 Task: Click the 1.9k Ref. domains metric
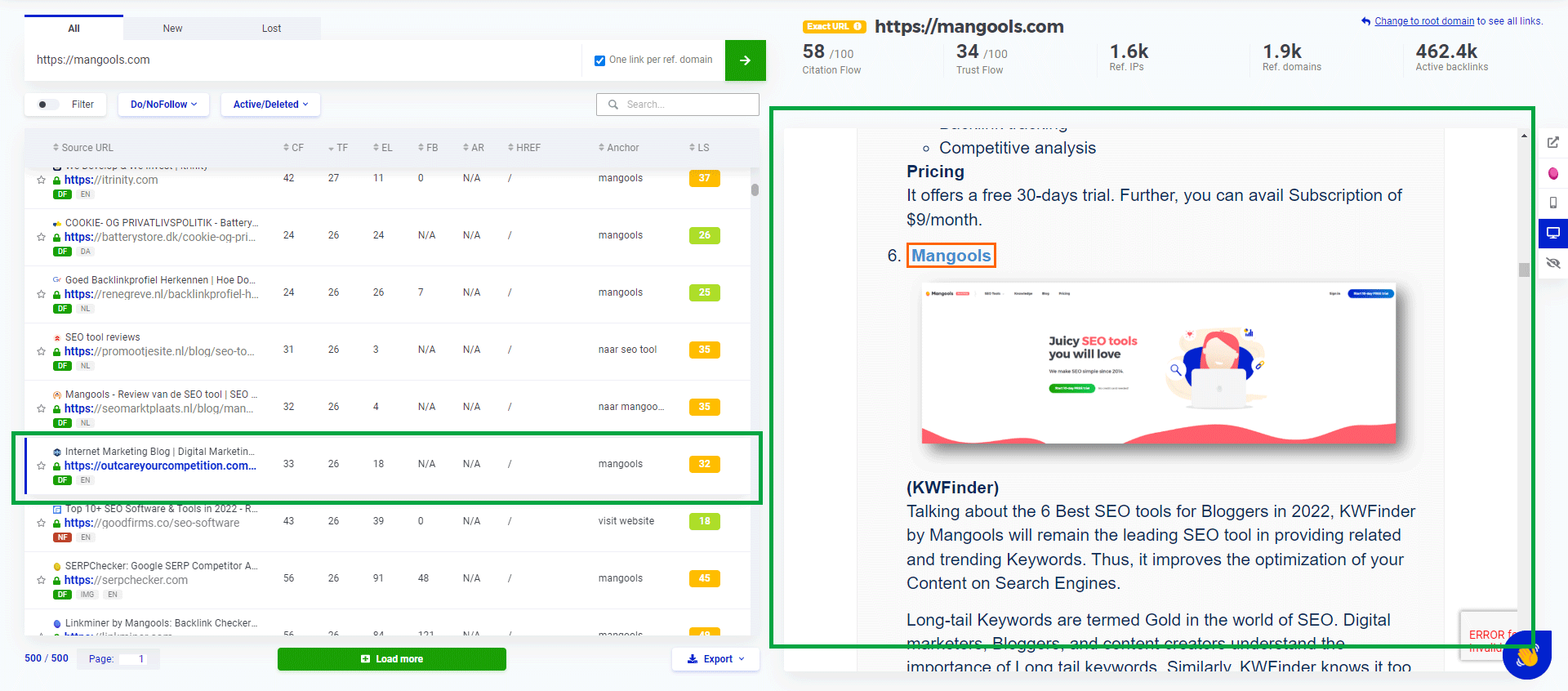(1291, 57)
